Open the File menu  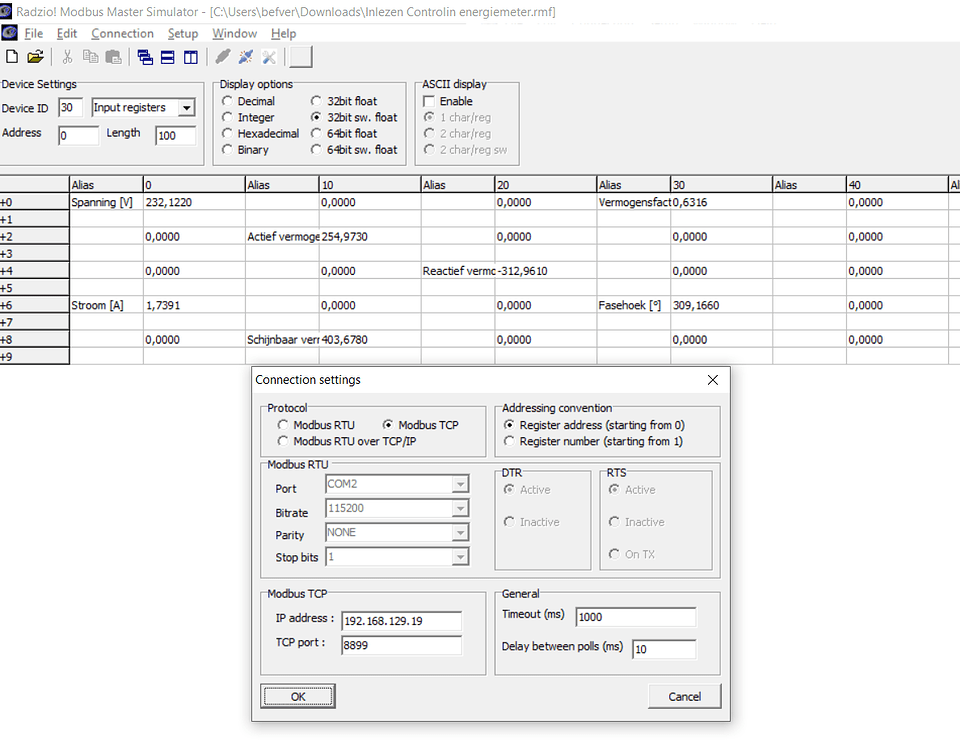(34, 34)
